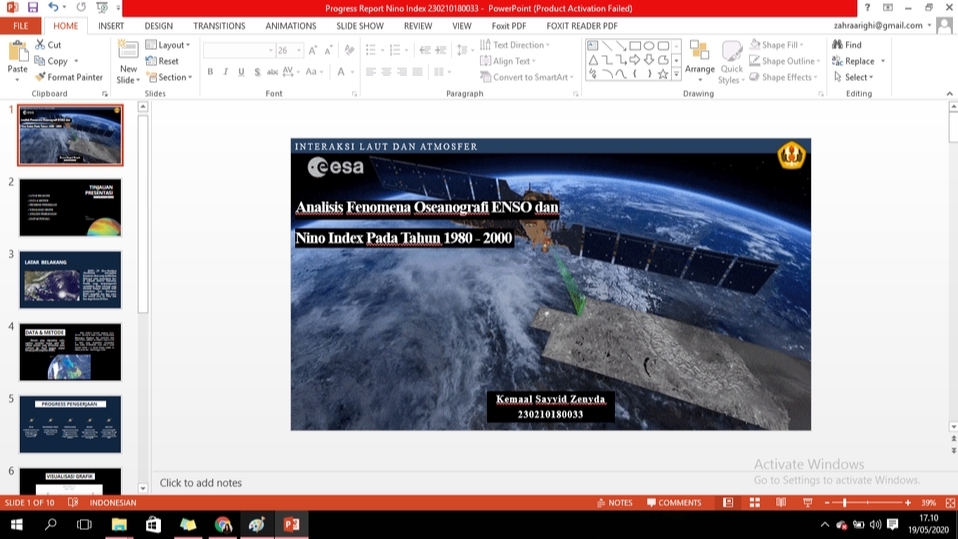958x539 pixels.
Task: Apply bullet list formatting
Action: (371, 50)
